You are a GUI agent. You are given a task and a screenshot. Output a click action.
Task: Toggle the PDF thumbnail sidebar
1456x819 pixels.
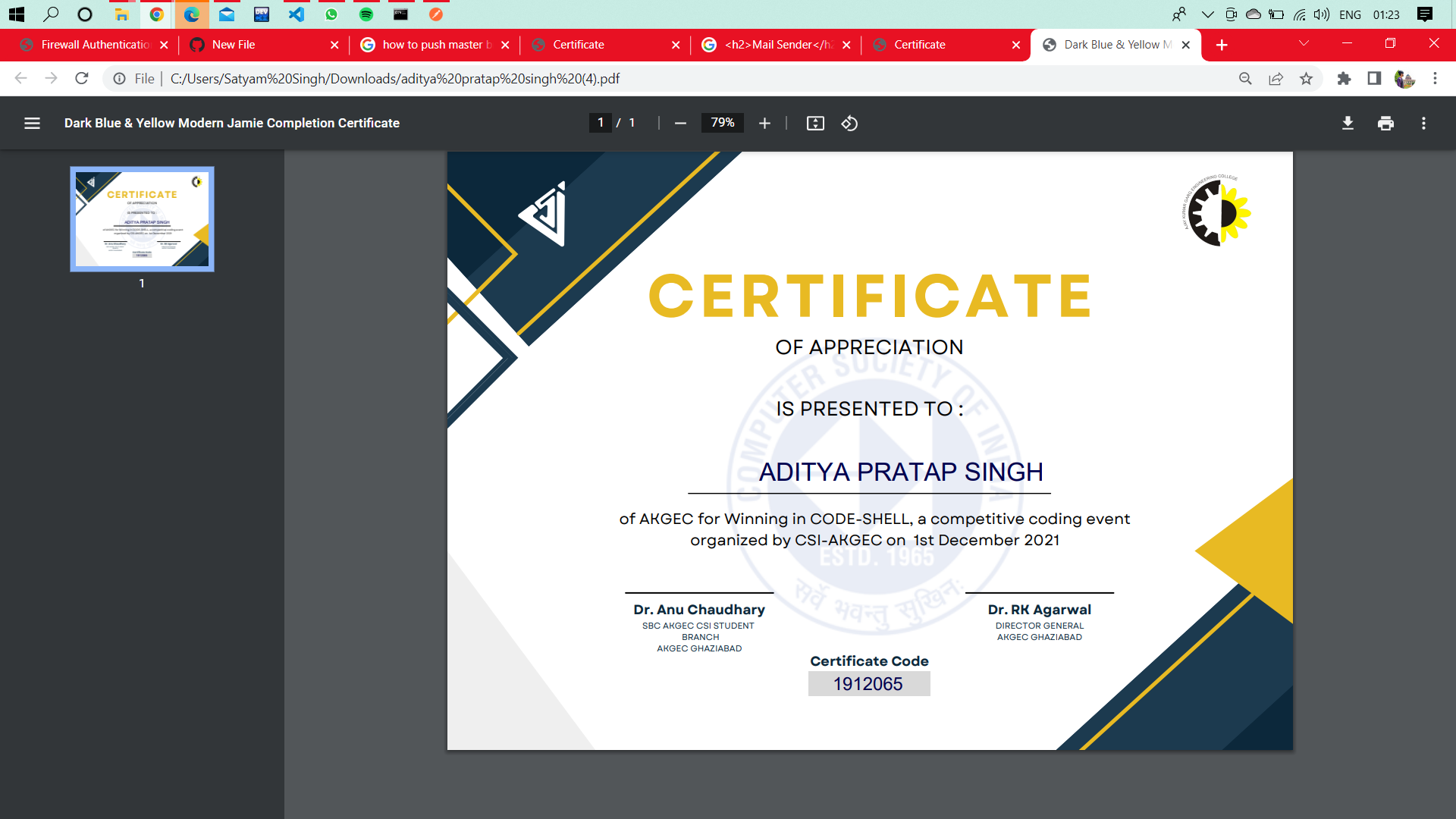click(32, 123)
